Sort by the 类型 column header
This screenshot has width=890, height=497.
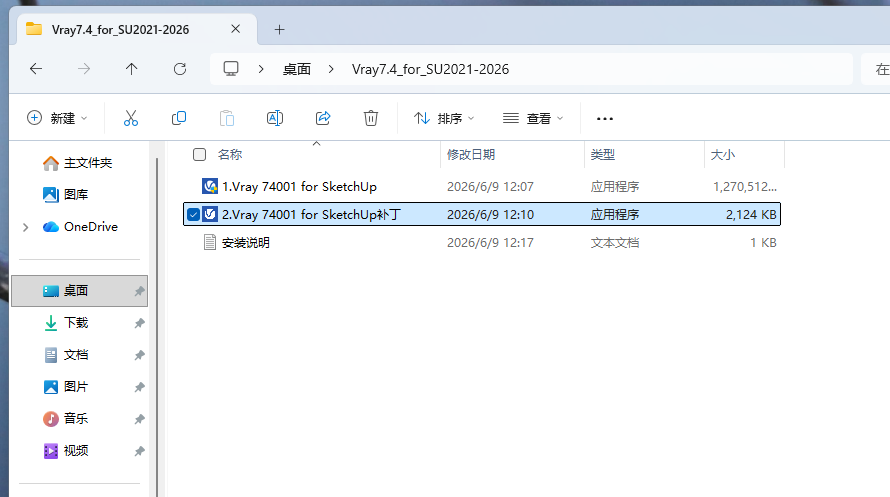[602, 154]
